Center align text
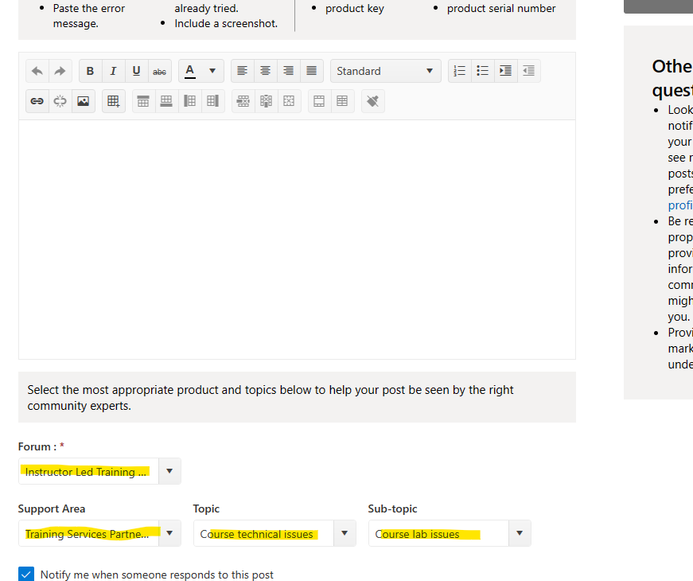This screenshot has height=581, width=693. (265, 71)
